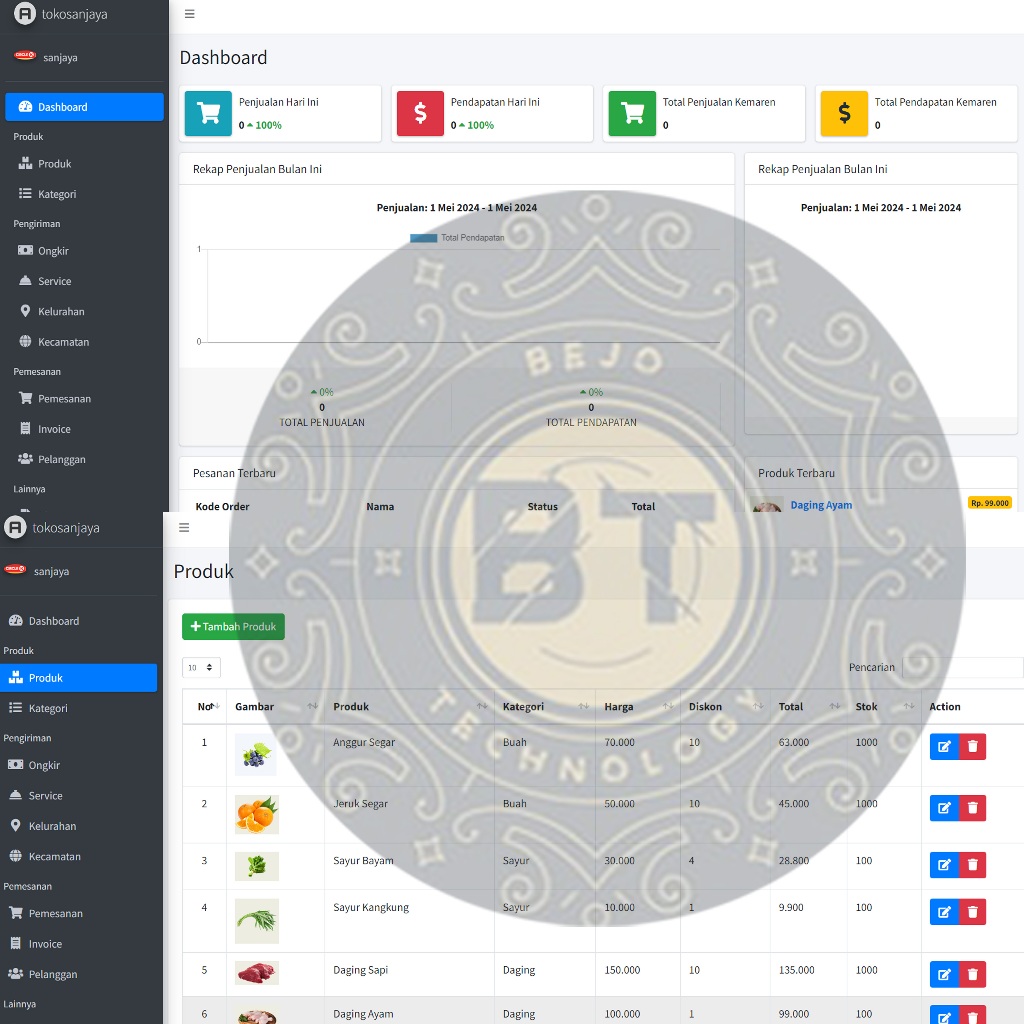Click the Daging Sapi product thumbnail
The image size is (1024, 1024).
pyautogui.click(x=257, y=972)
